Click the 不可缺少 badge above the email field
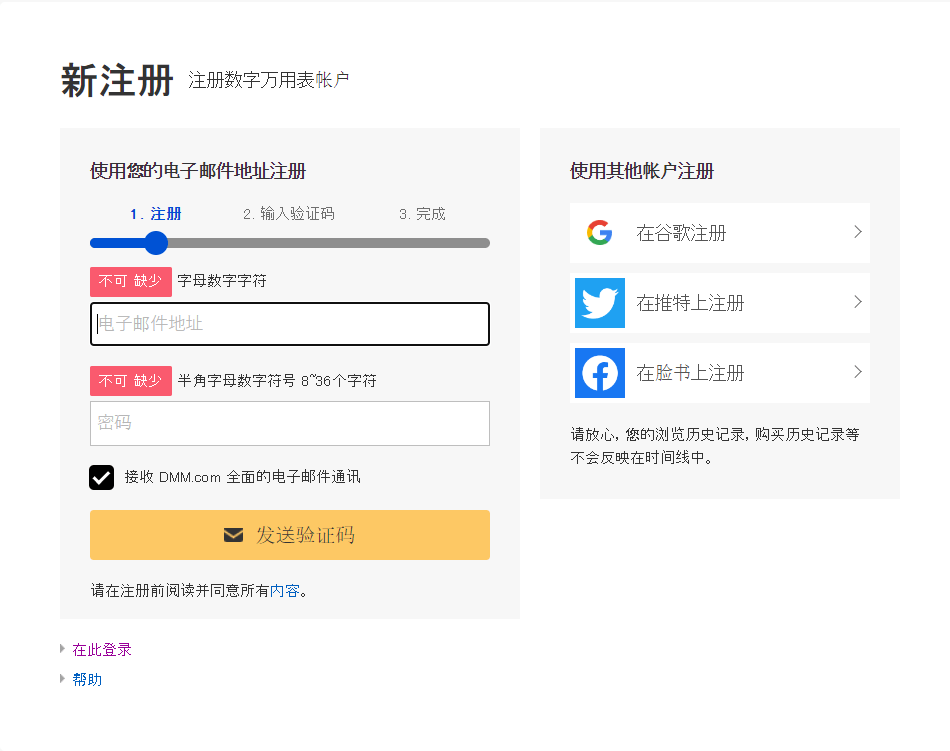This screenshot has width=950, height=751. coord(130,281)
